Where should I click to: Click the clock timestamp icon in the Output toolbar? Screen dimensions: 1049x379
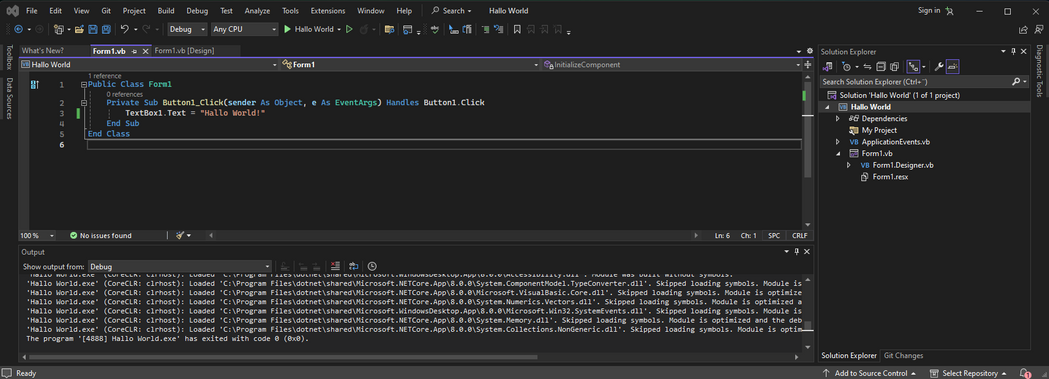(372, 266)
